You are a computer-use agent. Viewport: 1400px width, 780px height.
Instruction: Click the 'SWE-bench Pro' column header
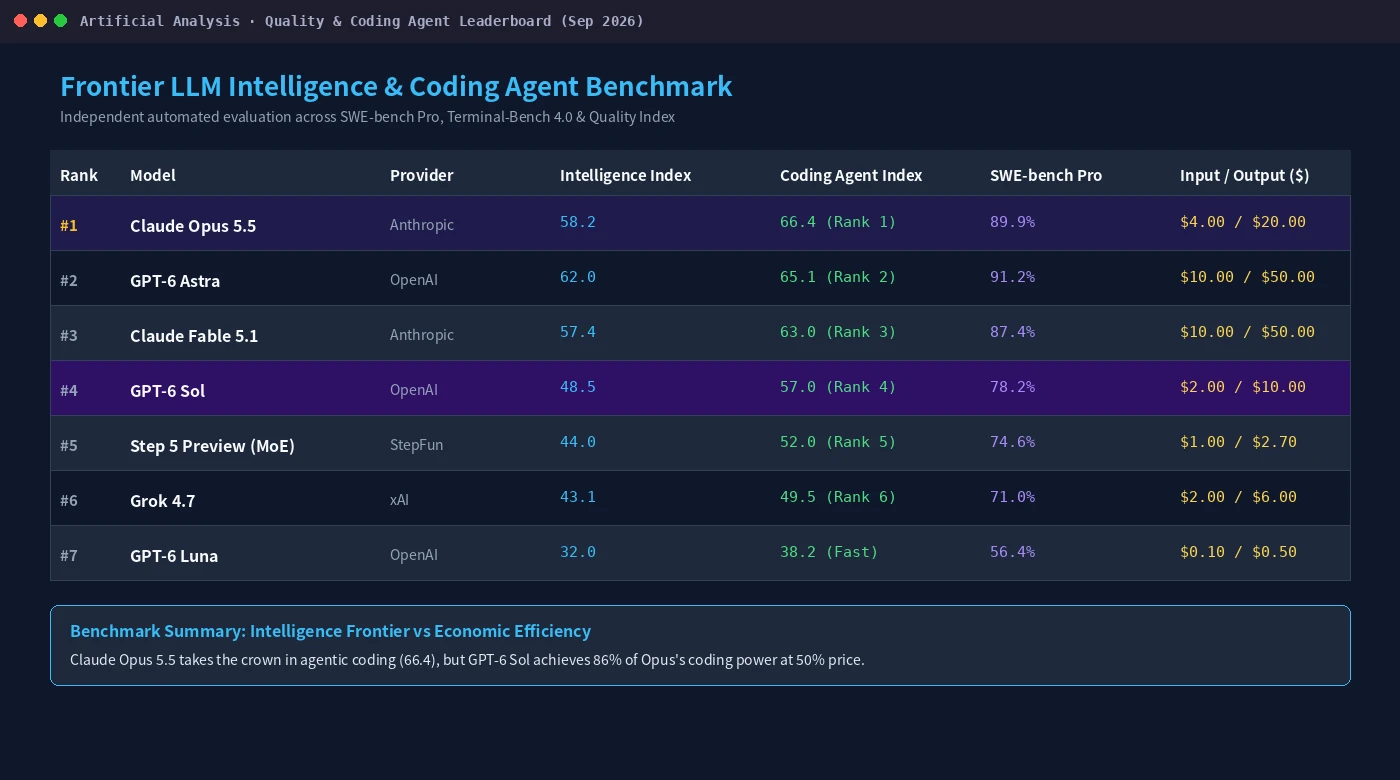[x=1046, y=175]
